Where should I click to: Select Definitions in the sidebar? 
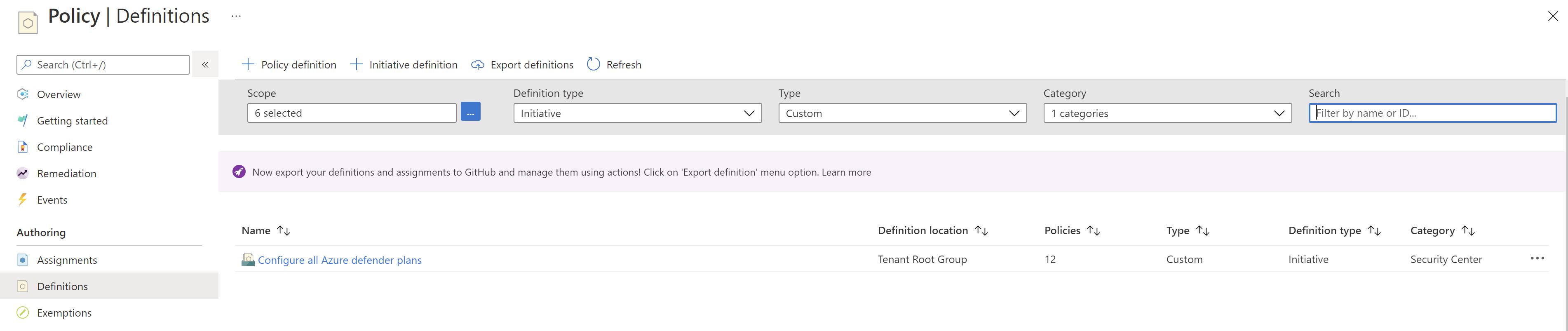click(x=109, y=286)
